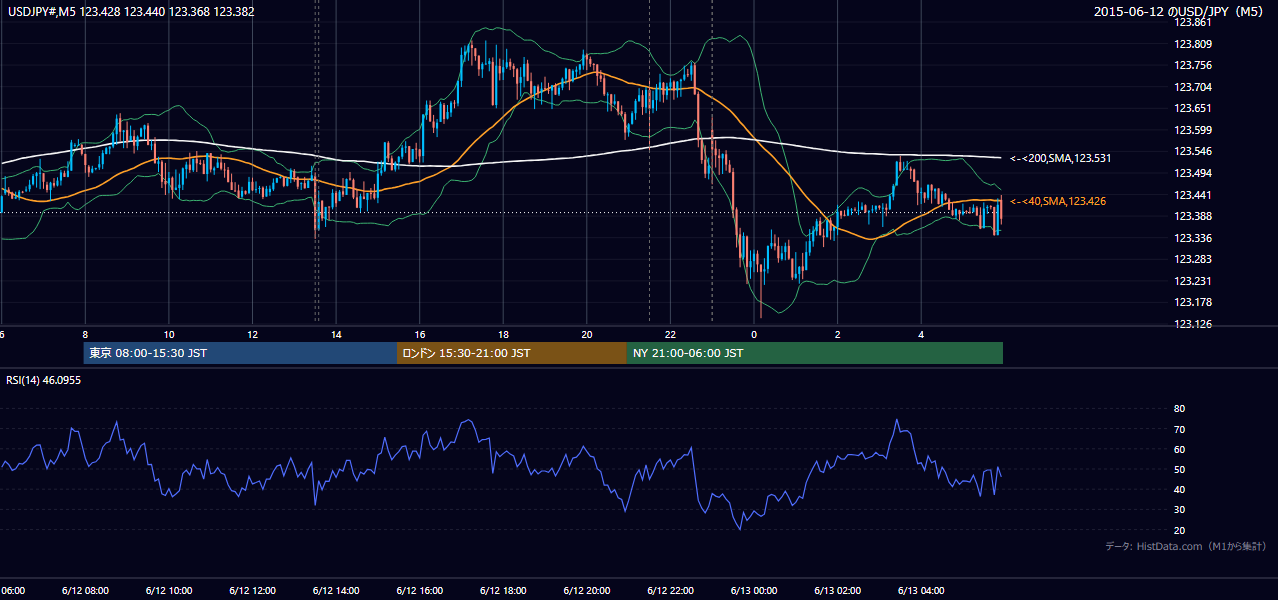
Task: Click the 6/13 00:00 time label
Action: tap(754, 590)
